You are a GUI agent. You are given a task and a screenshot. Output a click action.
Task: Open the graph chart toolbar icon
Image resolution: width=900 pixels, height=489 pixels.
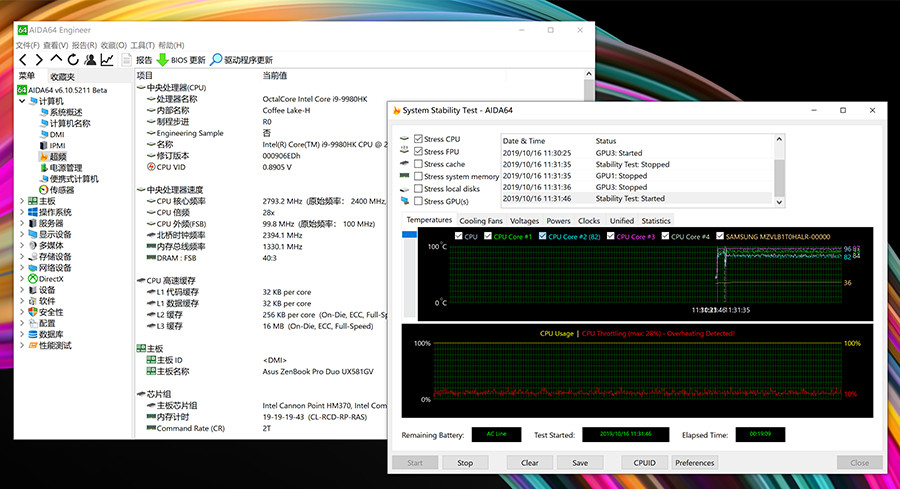(107, 60)
